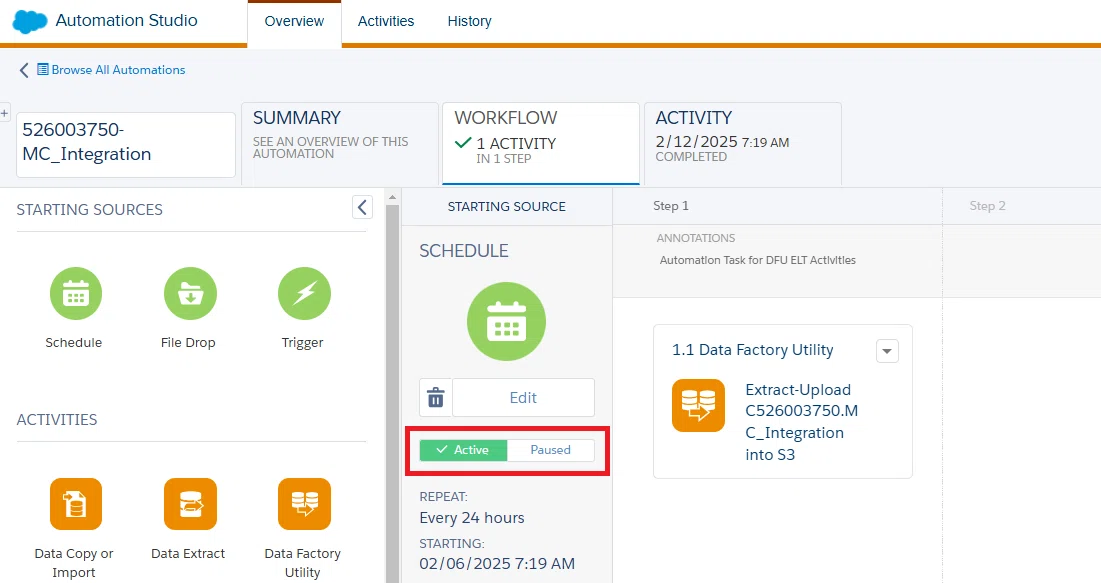Click the '1.1 Data Factory Utility' title
The width and height of the screenshot is (1101, 583).
tap(753, 350)
